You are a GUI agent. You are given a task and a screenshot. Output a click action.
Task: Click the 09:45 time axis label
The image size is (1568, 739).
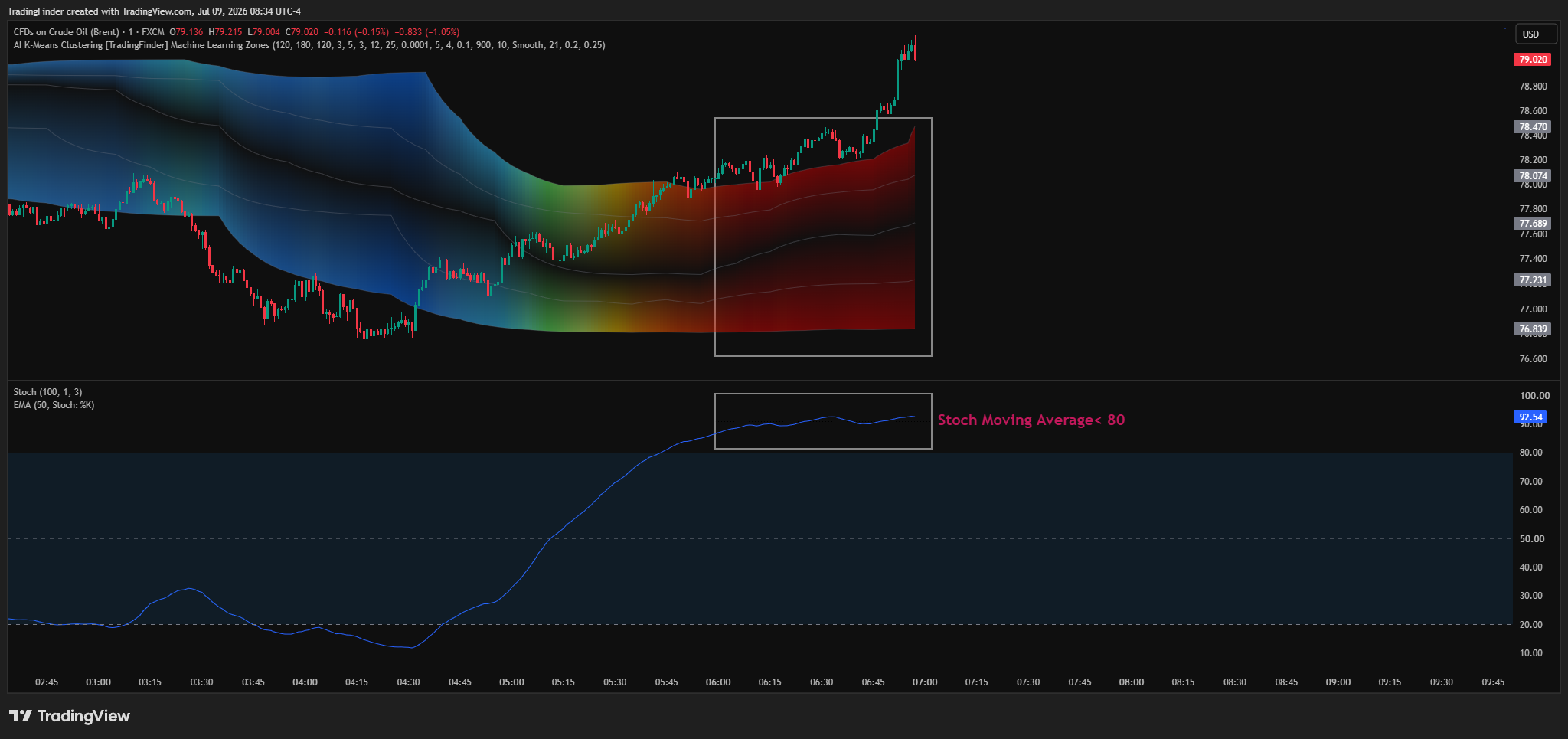coord(1493,682)
